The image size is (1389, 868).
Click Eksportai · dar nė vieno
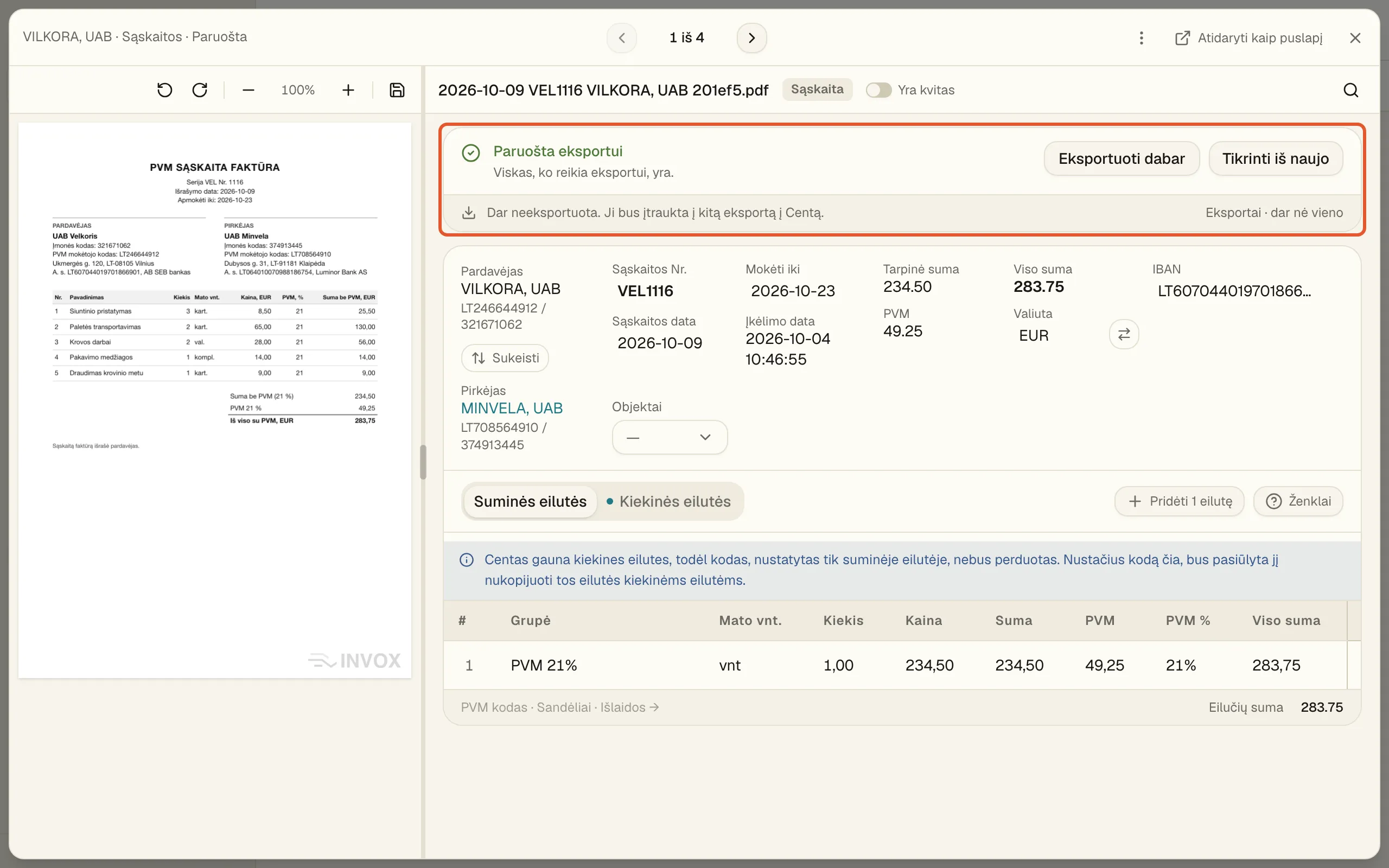pos(1273,213)
